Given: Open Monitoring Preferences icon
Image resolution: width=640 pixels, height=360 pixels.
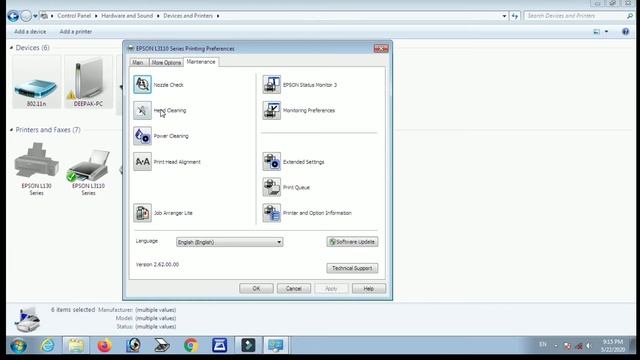Looking at the screenshot, I should [271, 110].
